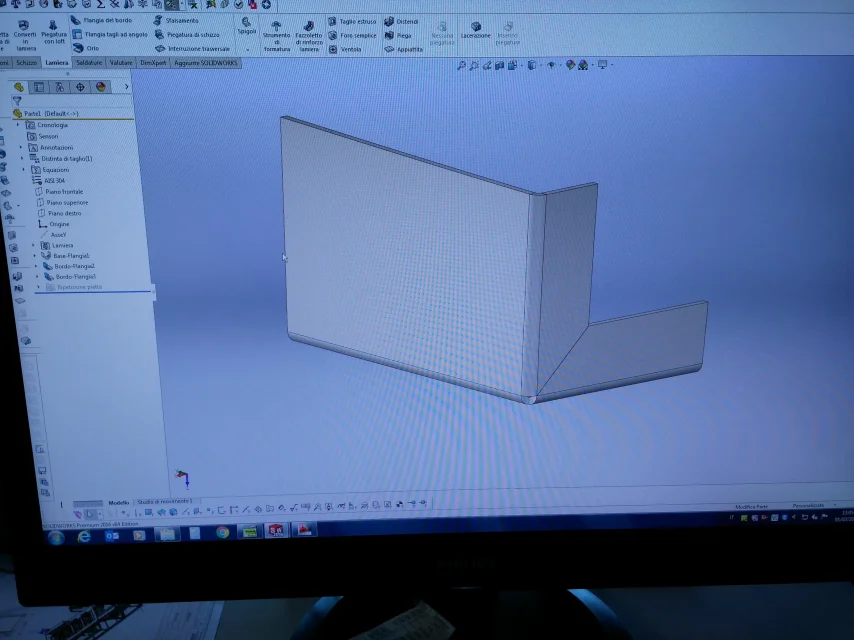Choose the Lacerazione rip tool
Viewport: 854px width, 640px height.
(475, 30)
